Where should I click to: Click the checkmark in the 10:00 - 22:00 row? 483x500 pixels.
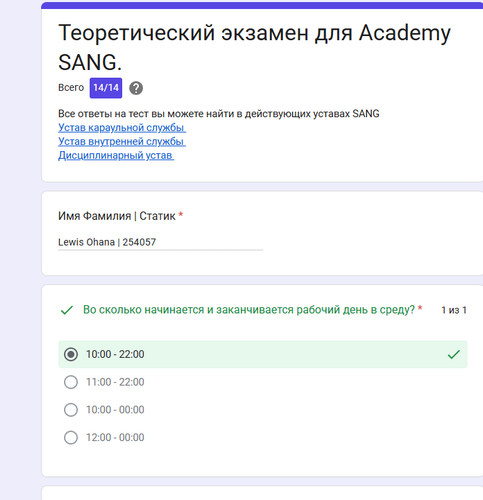click(454, 354)
